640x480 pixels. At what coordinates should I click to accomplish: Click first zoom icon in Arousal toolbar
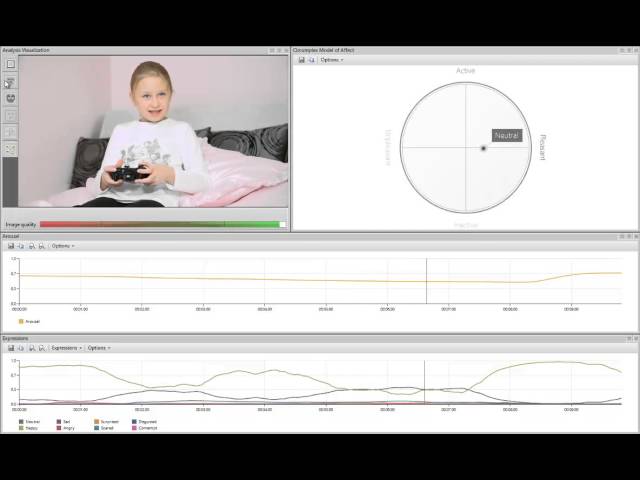coord(31,246)
